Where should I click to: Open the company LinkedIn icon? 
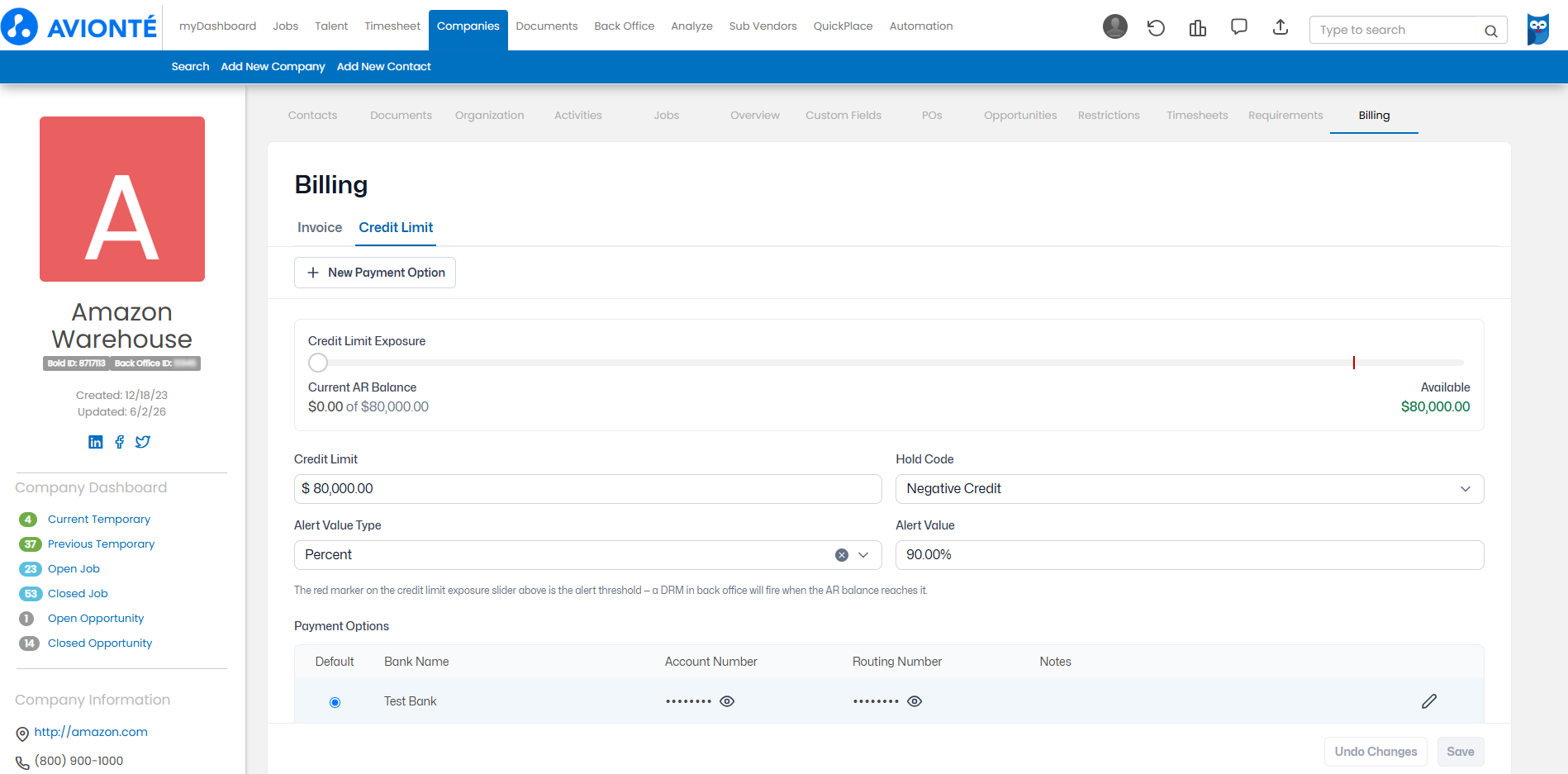[x=96, y=442]
